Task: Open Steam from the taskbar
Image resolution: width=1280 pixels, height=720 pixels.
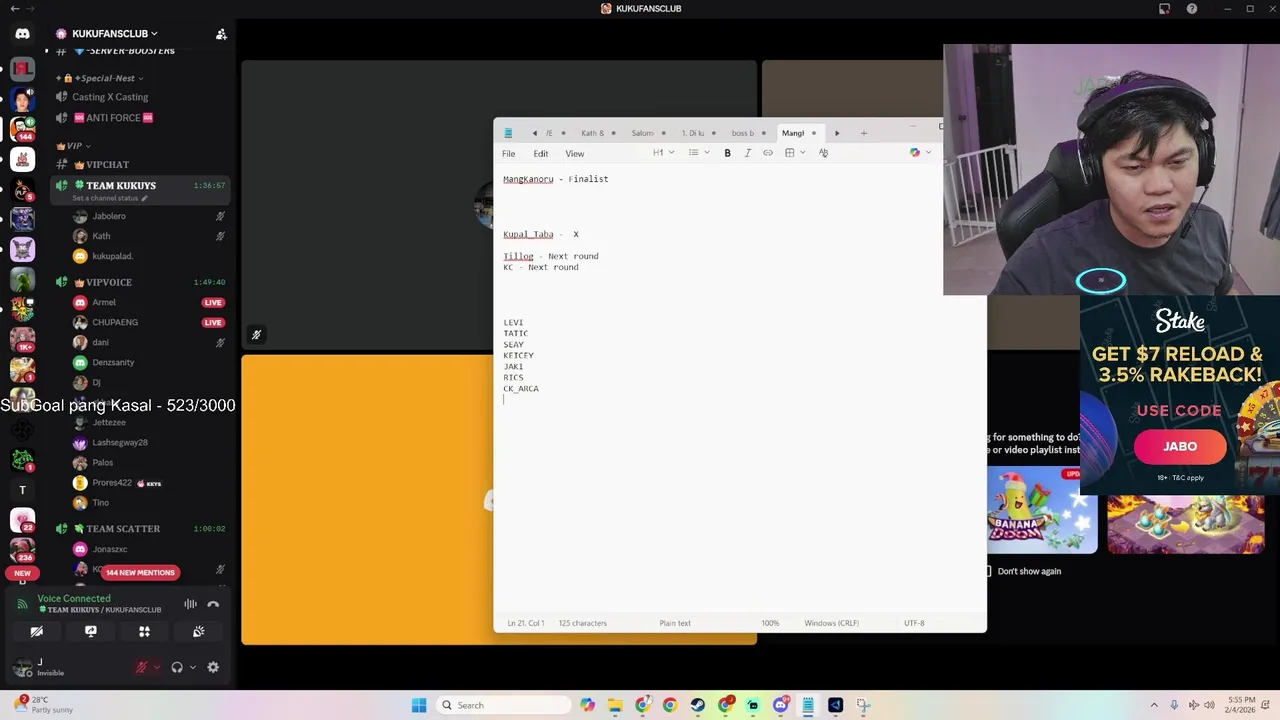Action: tap(697, 705)
